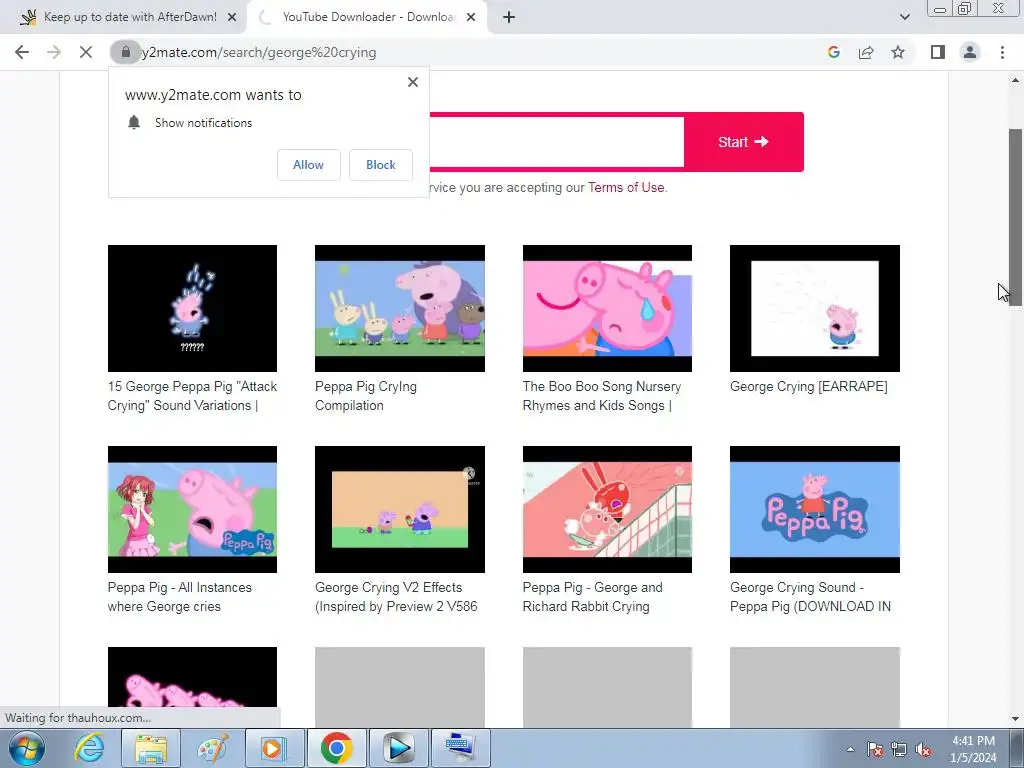The height and width of the screenshot is (768, 1024).
Task: Click the Chrome taskbar icon
Action: pos(336,748)
